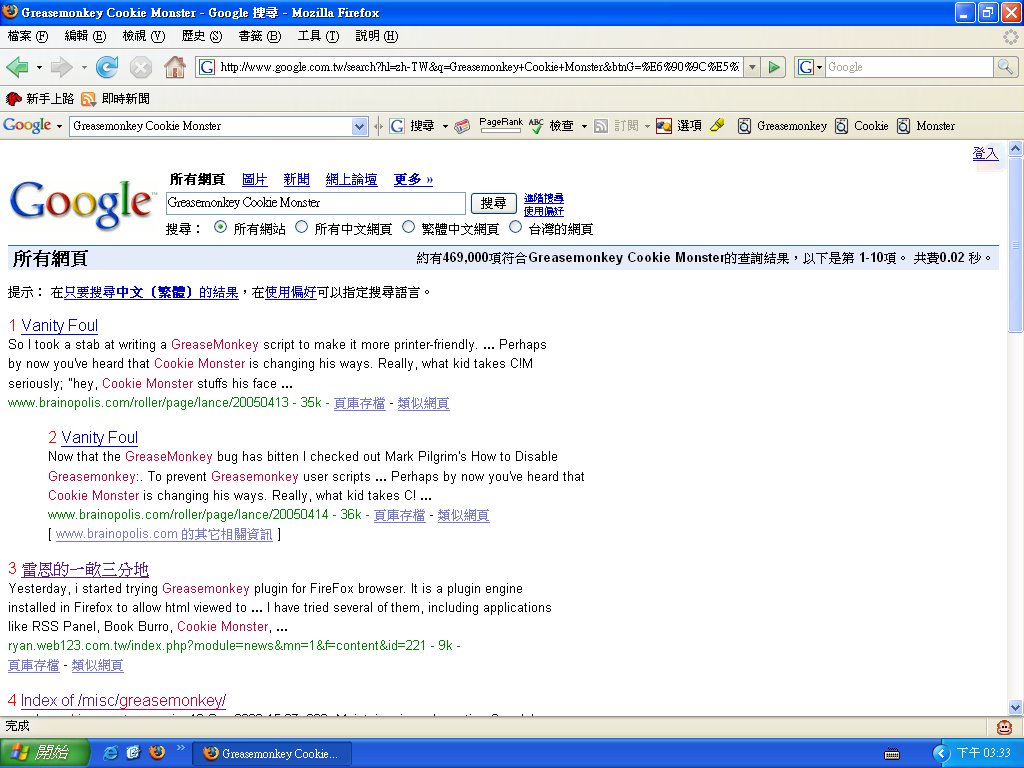Click scrollbar up arrow
1024x768 pixels.
[1016, 149]
